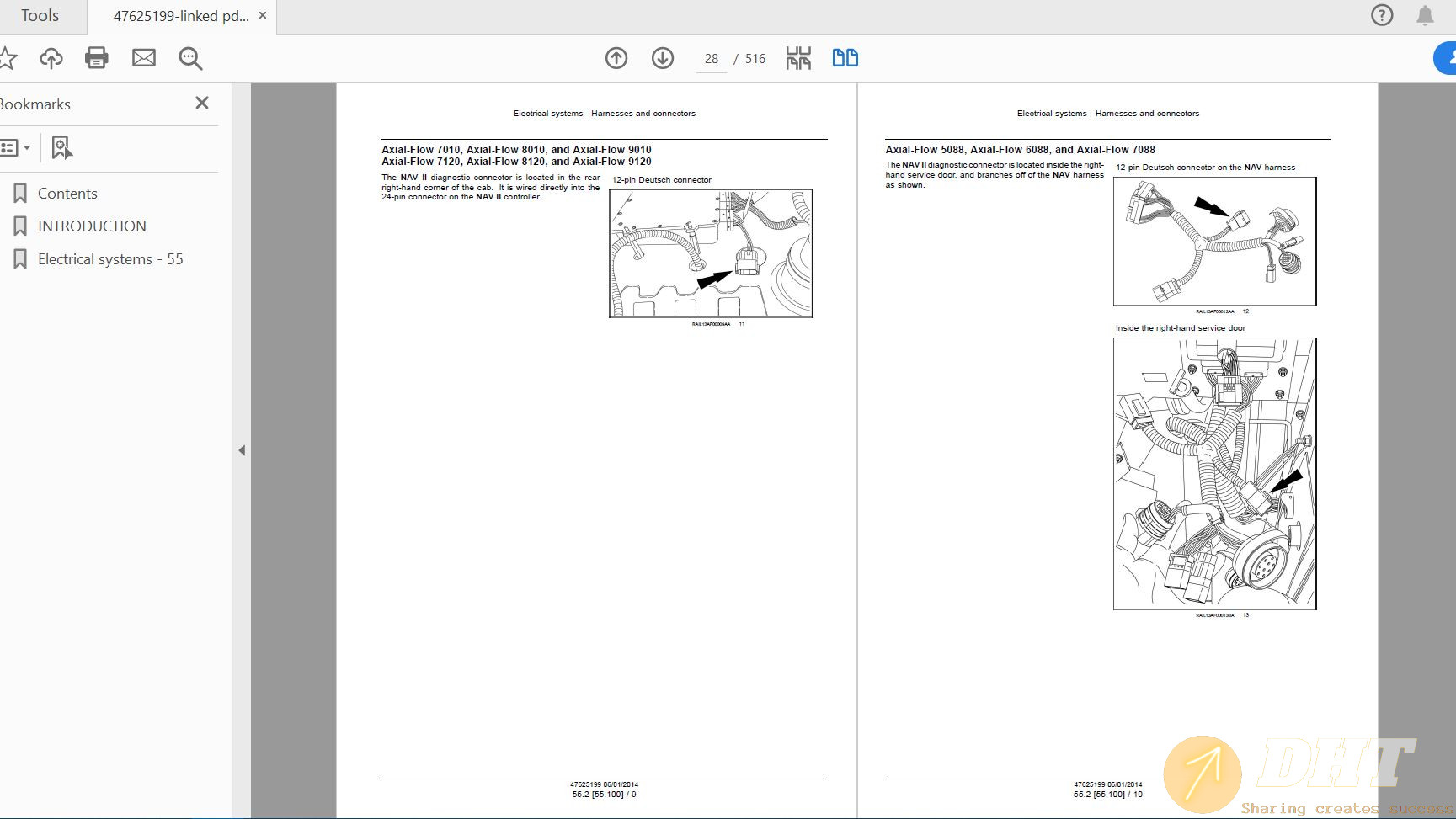Upload the document to cloud storage
The width and height of the screenshot is (1456, 819).
point(51,58)
